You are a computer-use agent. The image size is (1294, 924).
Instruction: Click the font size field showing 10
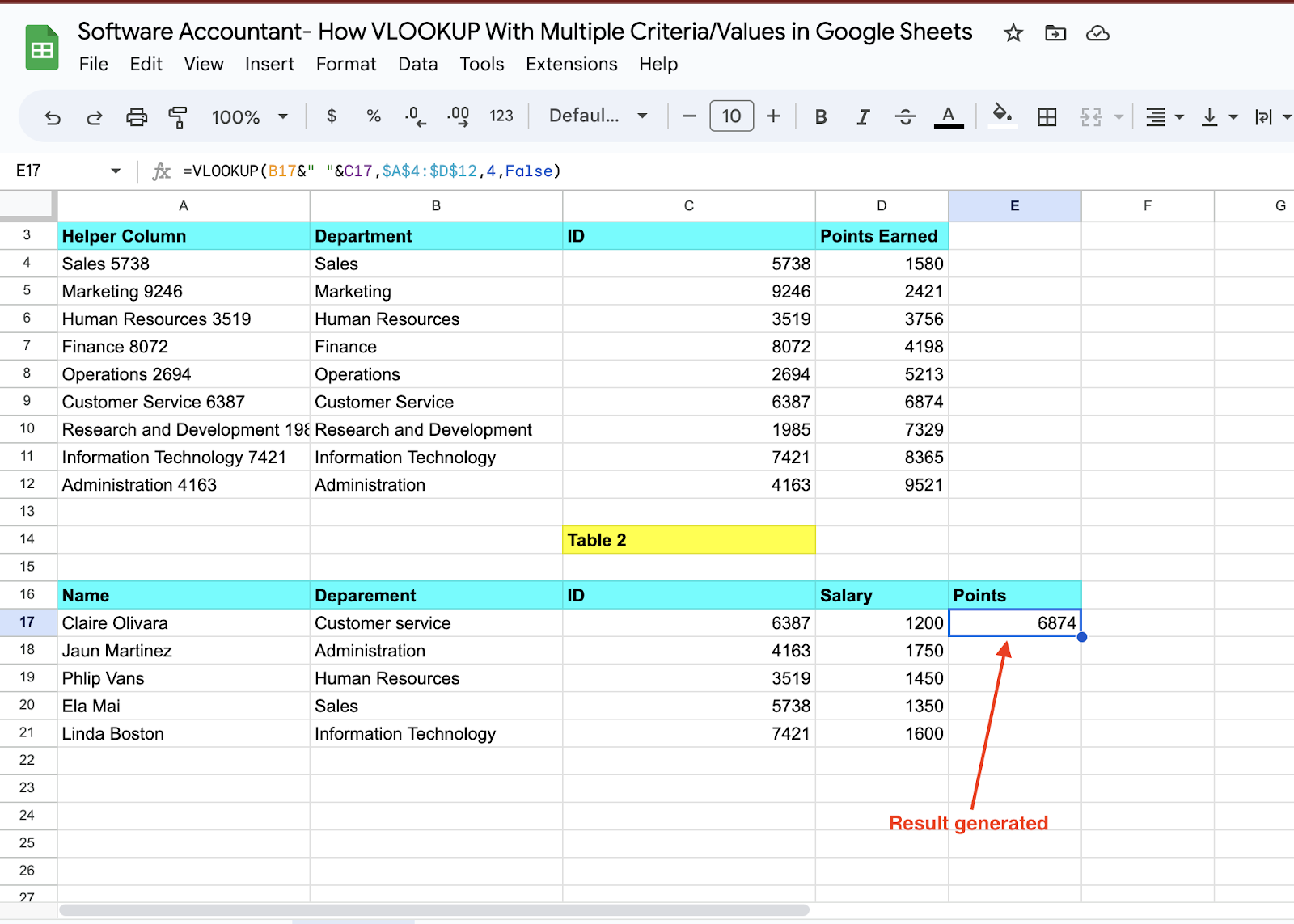click(731, 116)
